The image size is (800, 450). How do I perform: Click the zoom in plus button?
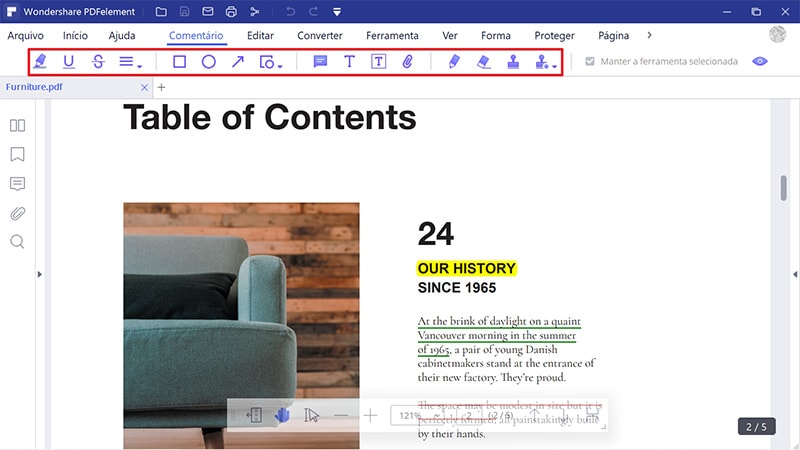[370, 415]
